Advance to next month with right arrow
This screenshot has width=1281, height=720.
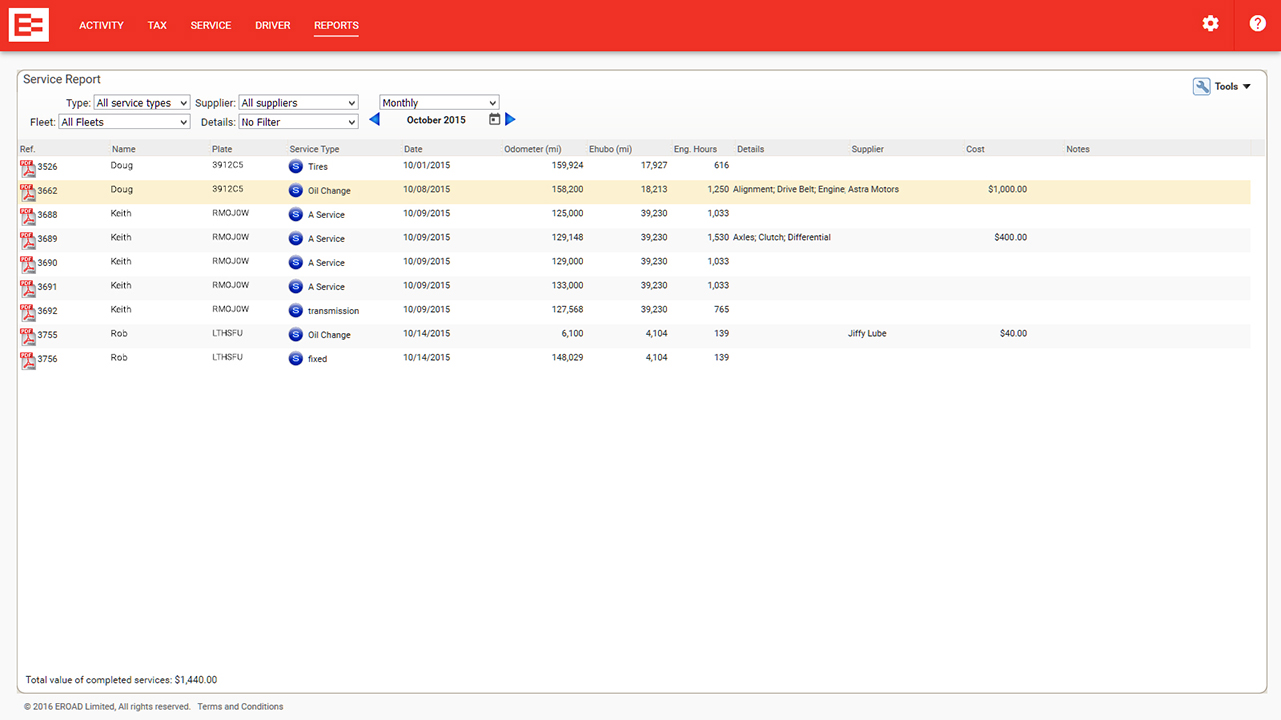coord(510,120)
